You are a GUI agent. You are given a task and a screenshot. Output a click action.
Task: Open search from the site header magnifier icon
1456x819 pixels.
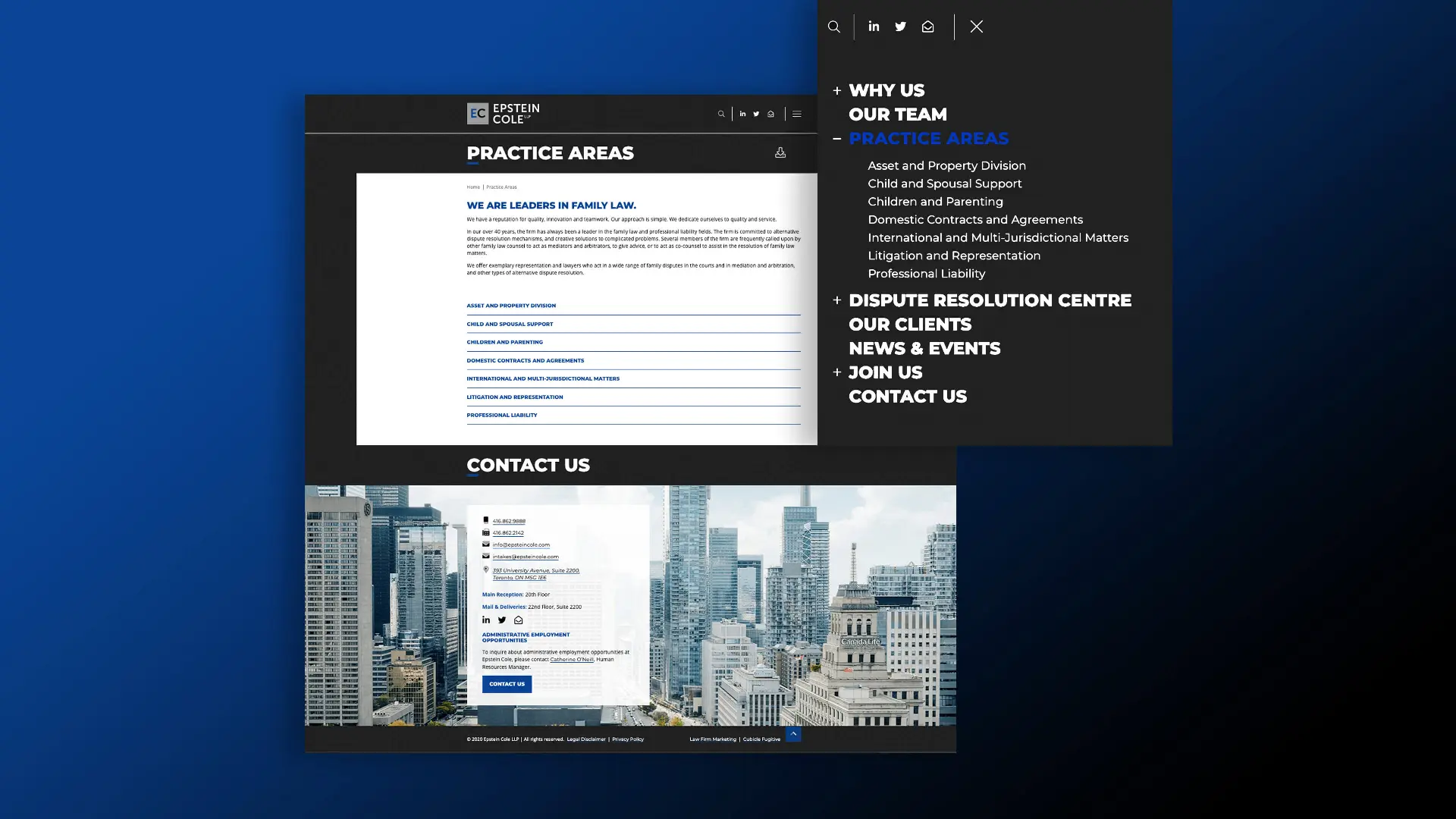point(721,114)
